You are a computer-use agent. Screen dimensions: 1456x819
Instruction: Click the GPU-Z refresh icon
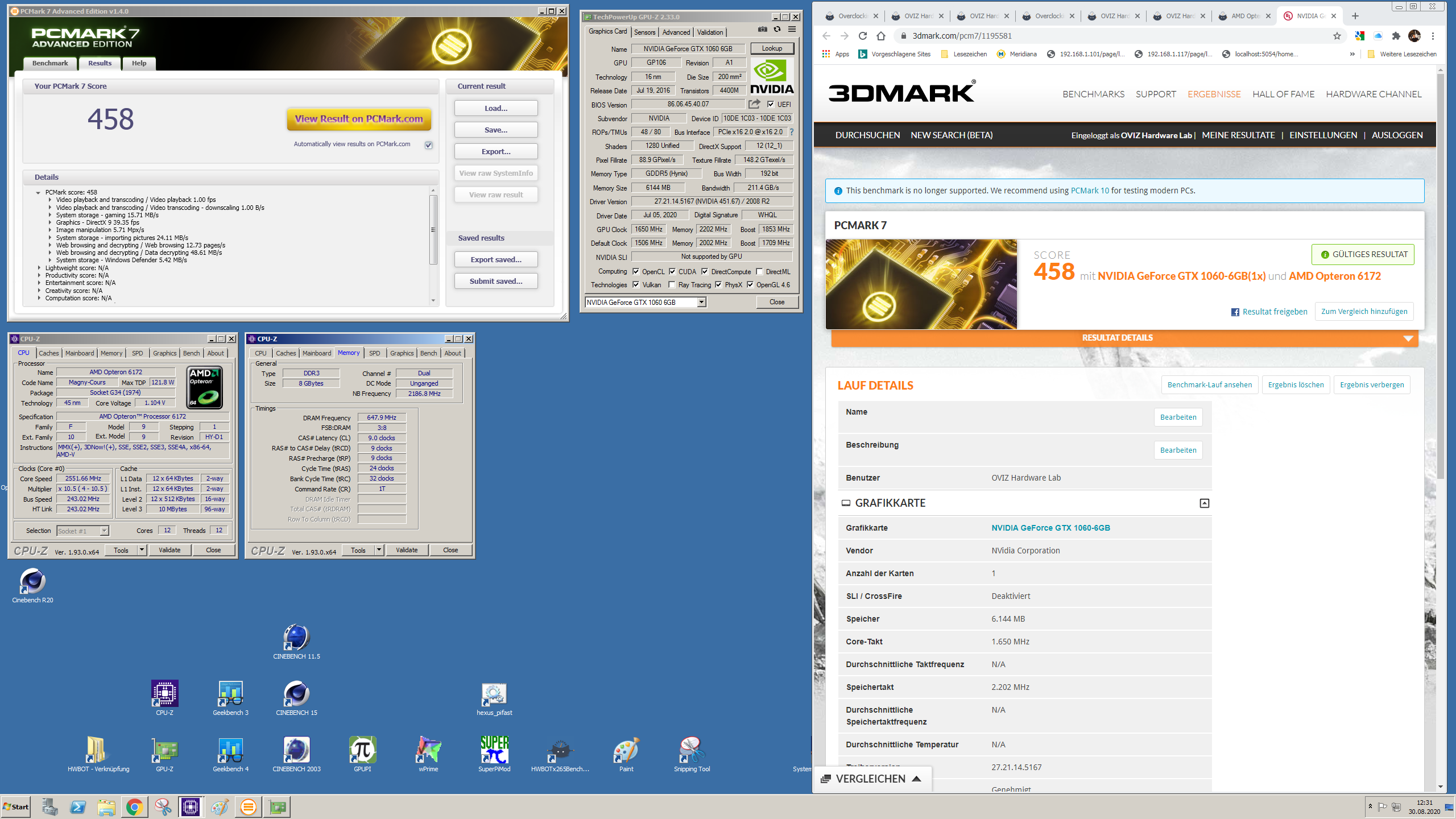click(x=777, y=30)
